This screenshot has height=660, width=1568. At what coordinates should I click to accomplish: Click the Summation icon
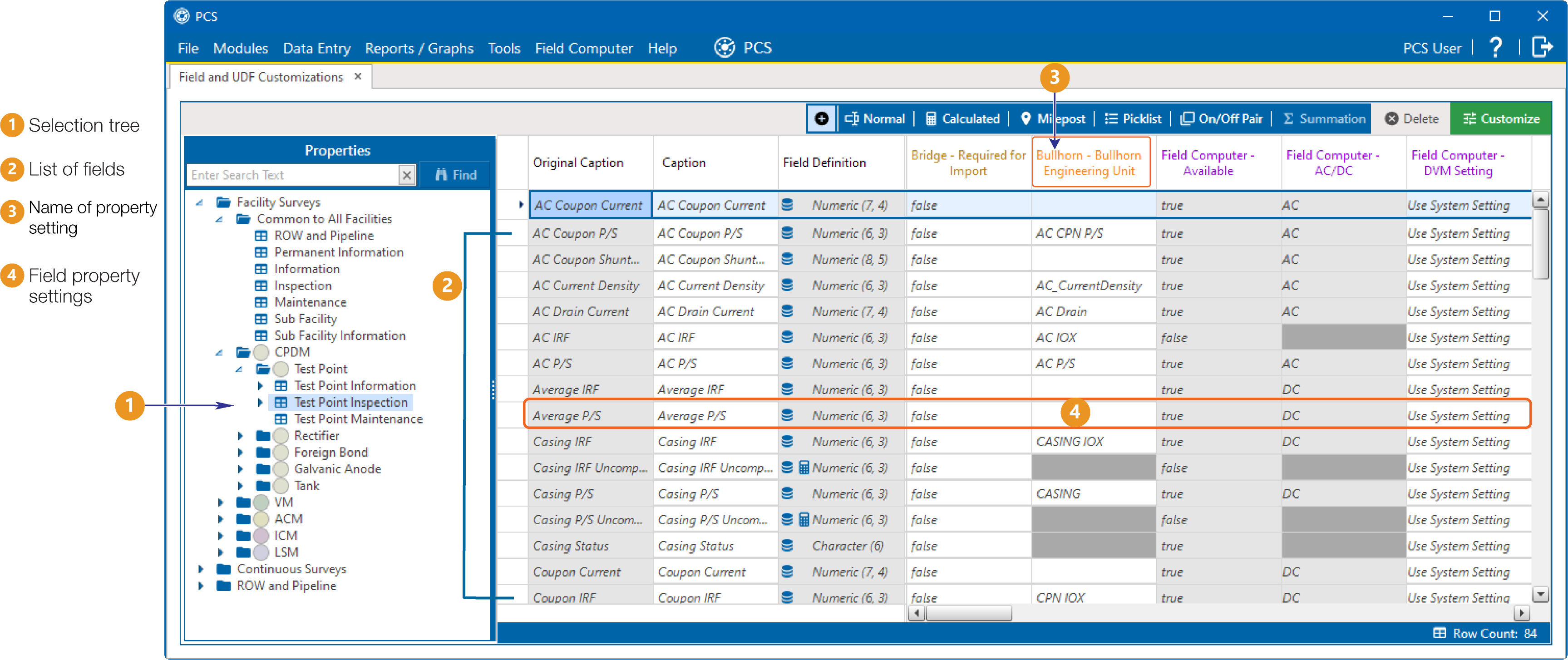[1323, 118]
